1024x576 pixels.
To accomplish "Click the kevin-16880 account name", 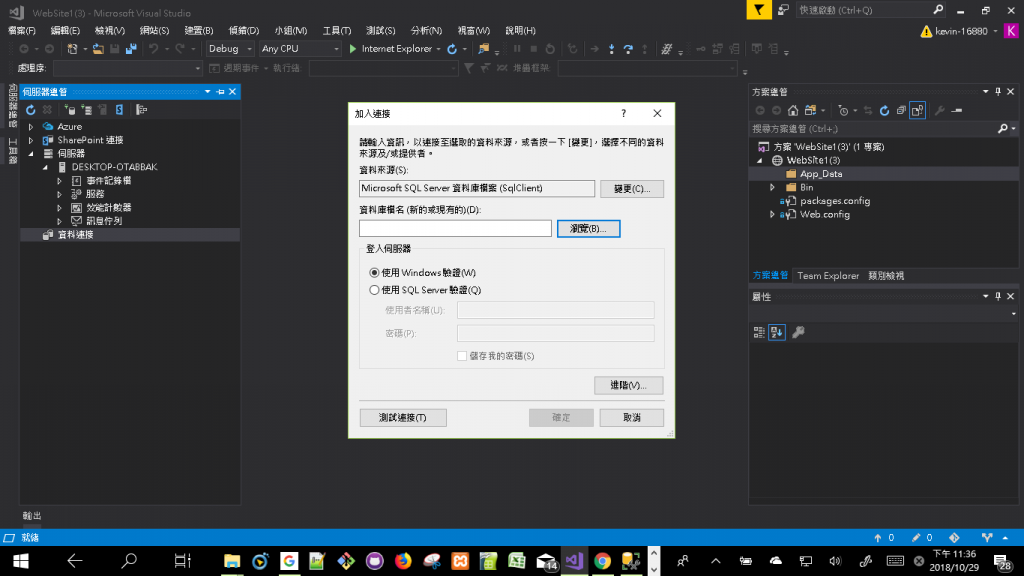I will pos(961,31).
